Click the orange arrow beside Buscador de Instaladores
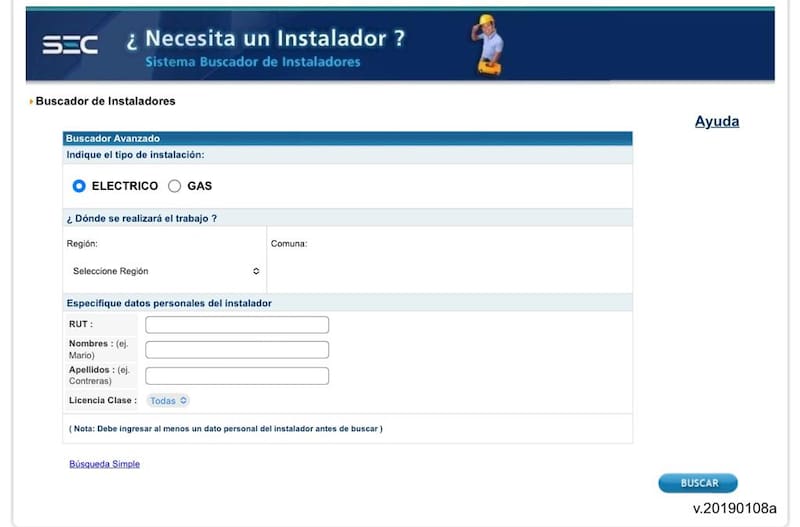This screenshot has height=527, width=800. (x=31, y=102)
